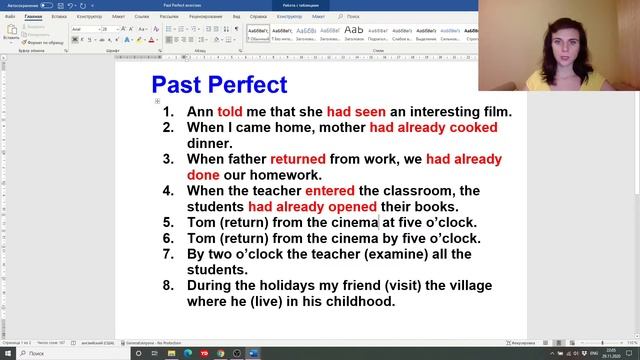Screen dimensions: 640x360
Task: Open the font color dropdown arrow
Action: 157,40
